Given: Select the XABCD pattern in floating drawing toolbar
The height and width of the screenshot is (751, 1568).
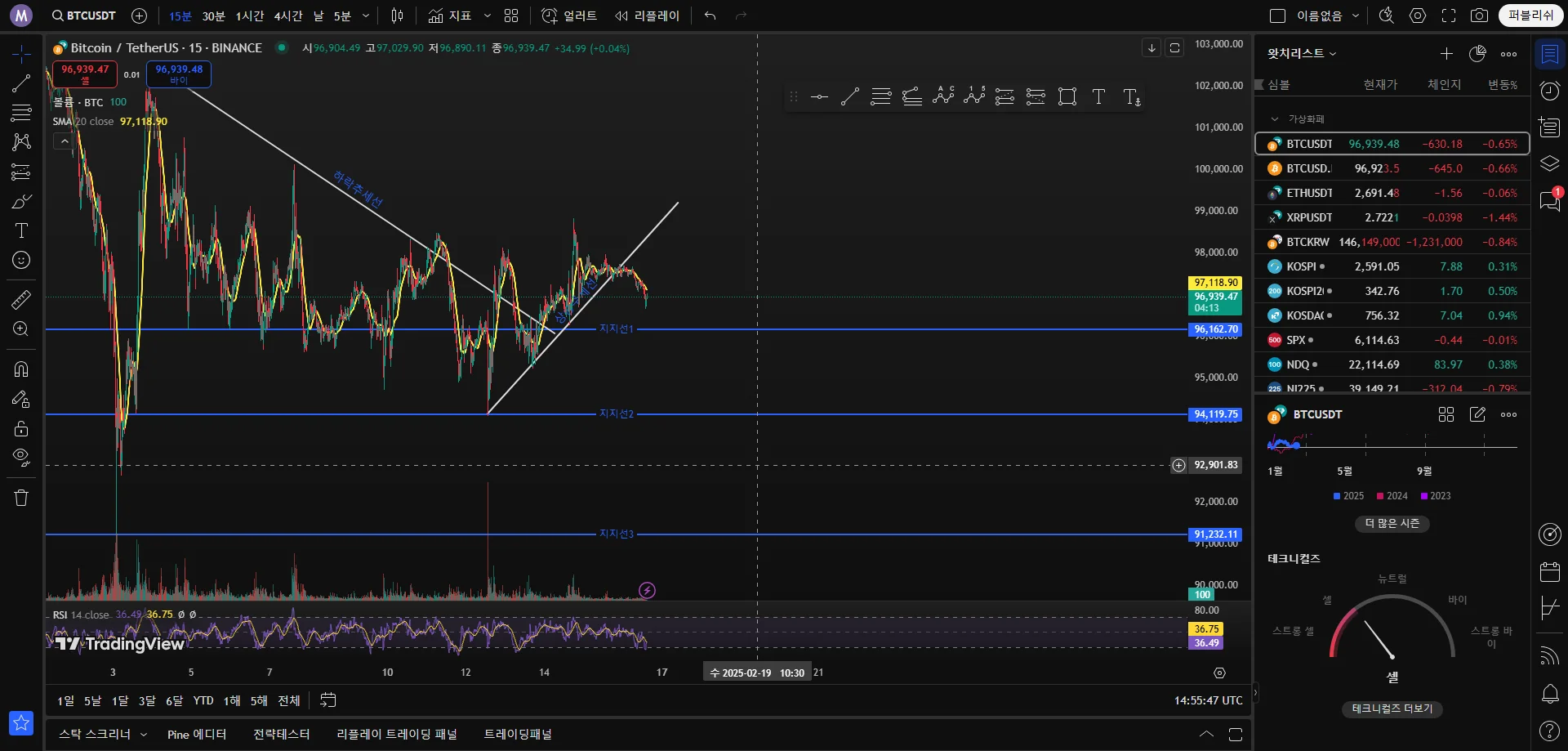Looking at the screenshot, I should coord(943,96).
